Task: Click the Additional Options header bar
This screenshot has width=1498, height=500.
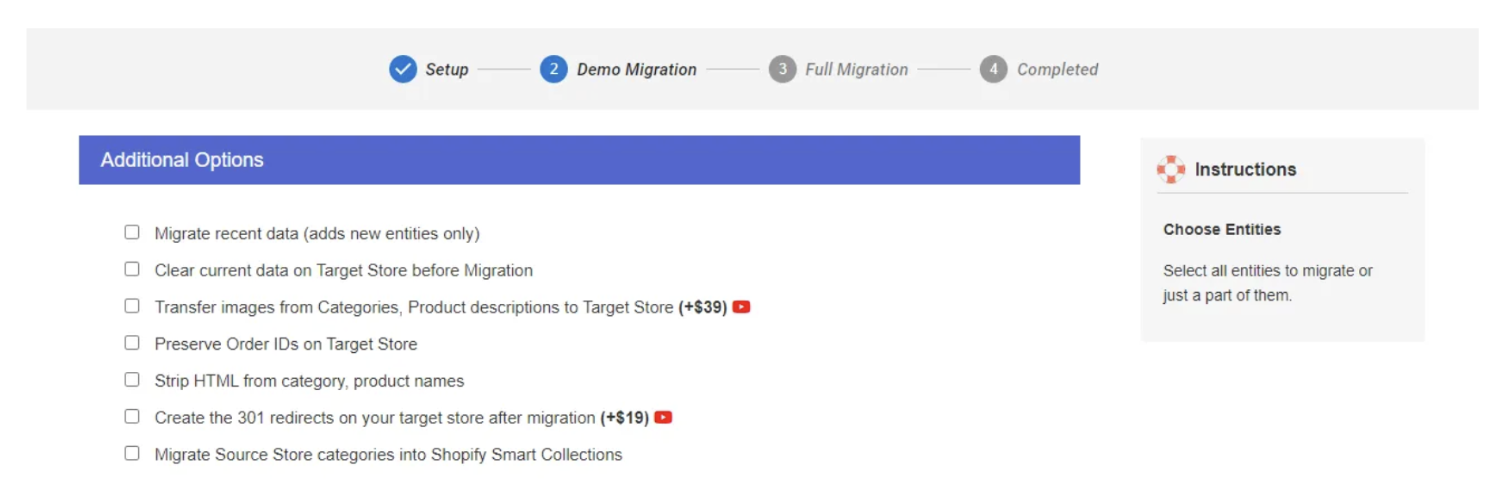Action: (579, 160)
